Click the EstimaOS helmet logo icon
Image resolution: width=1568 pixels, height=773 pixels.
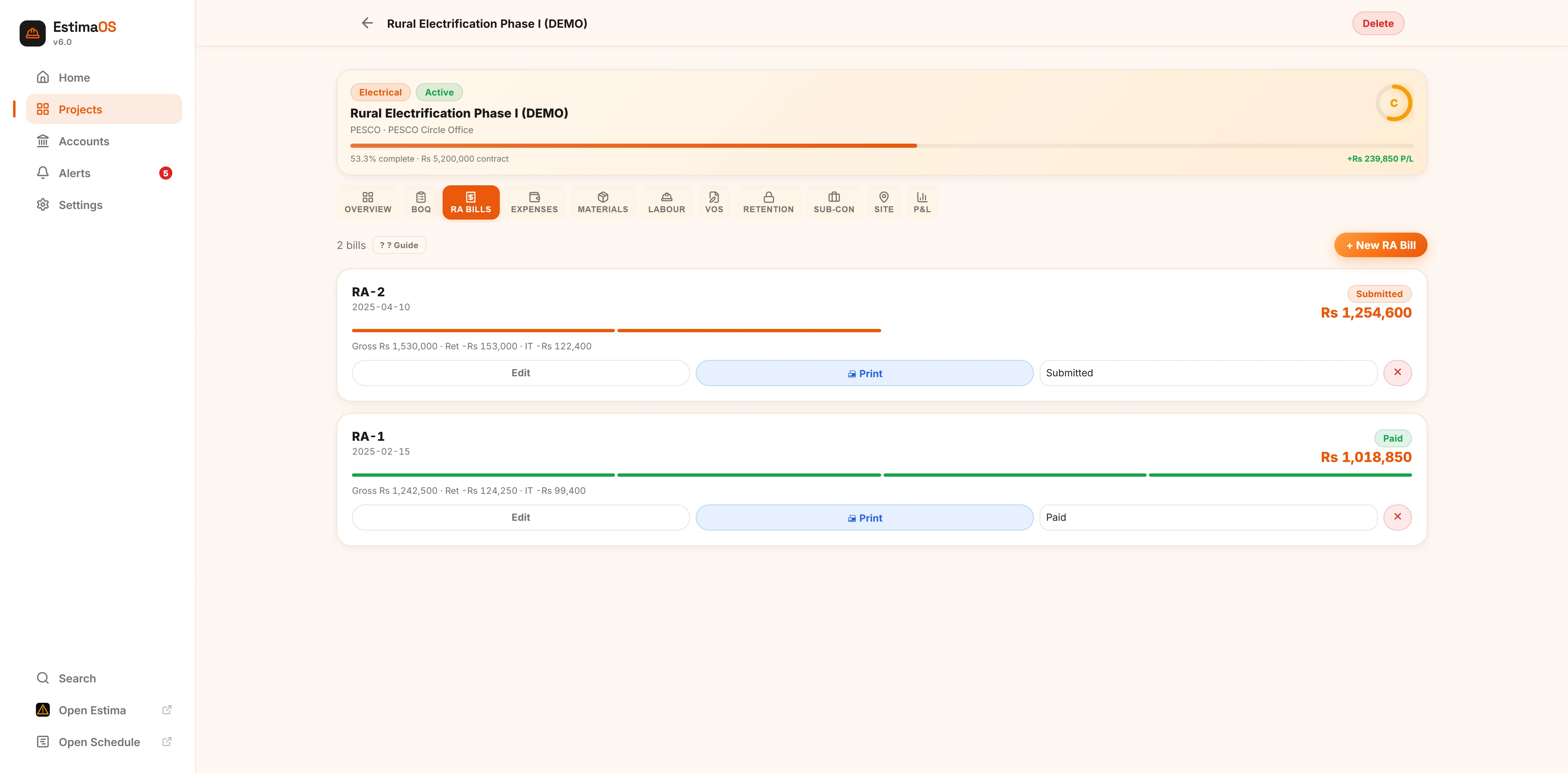click(x=33, y=33)
